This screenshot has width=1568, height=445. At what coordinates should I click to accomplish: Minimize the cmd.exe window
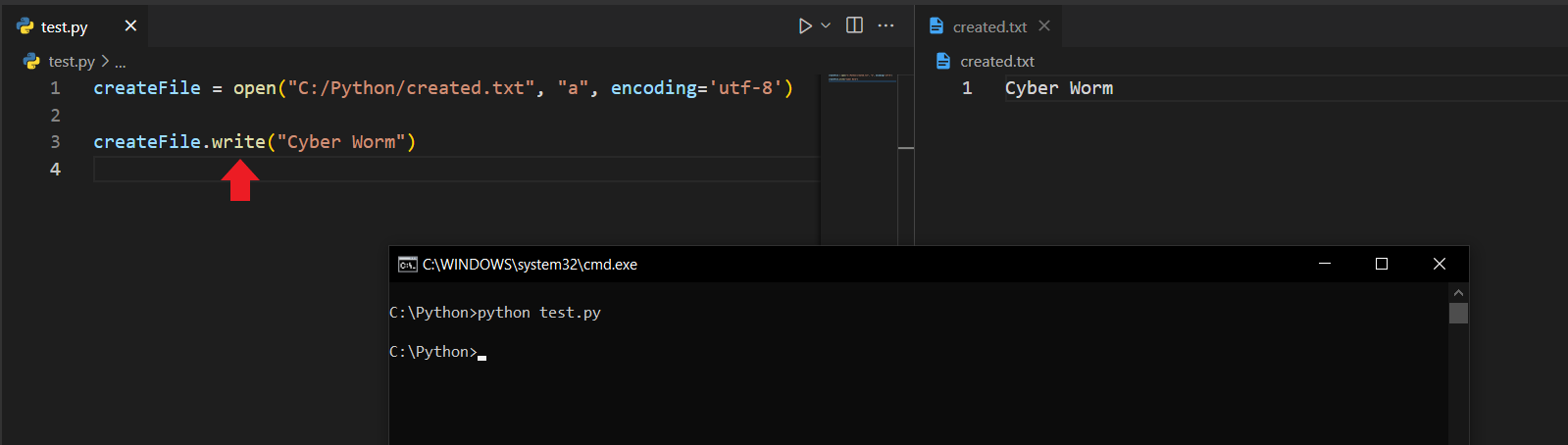point(1324,264)
